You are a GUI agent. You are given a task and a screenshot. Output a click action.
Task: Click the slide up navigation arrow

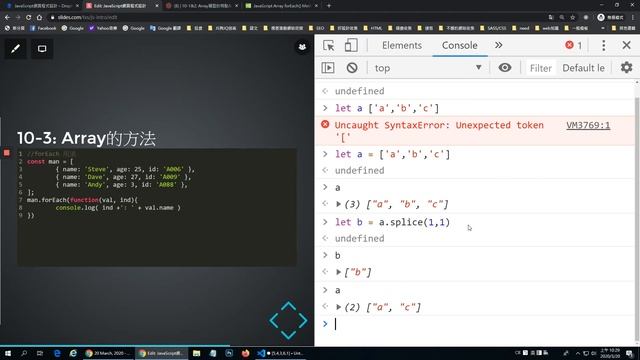(x=289, y=307)
